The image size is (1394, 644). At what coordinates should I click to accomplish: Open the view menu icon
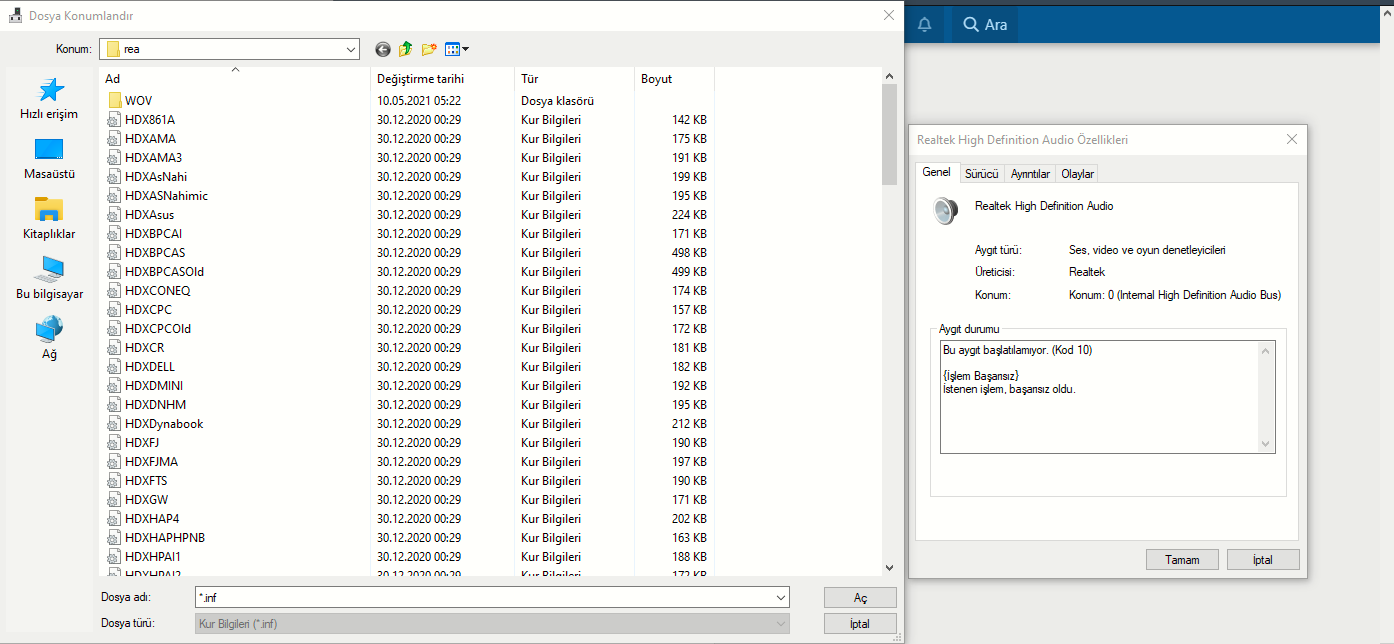tap(457, 49)
